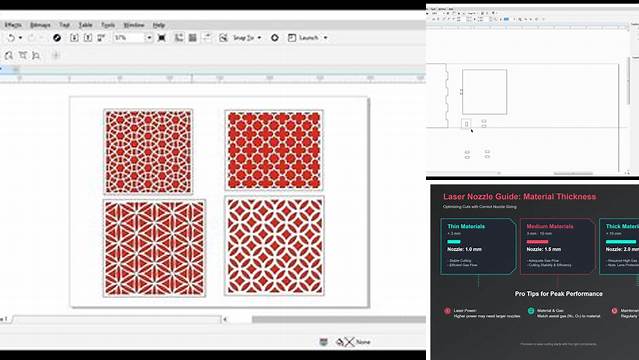The height and width of the screenshot is (360, 639).
Task: Open the Snap To dropdown
Action: (259, 38)
